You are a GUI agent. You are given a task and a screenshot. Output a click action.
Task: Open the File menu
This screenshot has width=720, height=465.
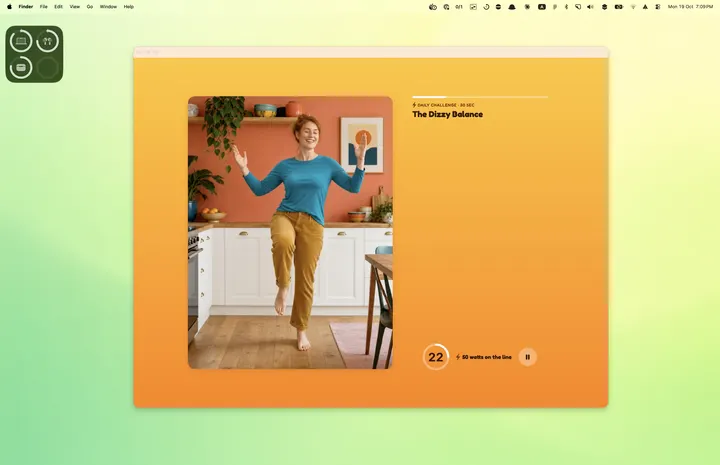[44, 7]
